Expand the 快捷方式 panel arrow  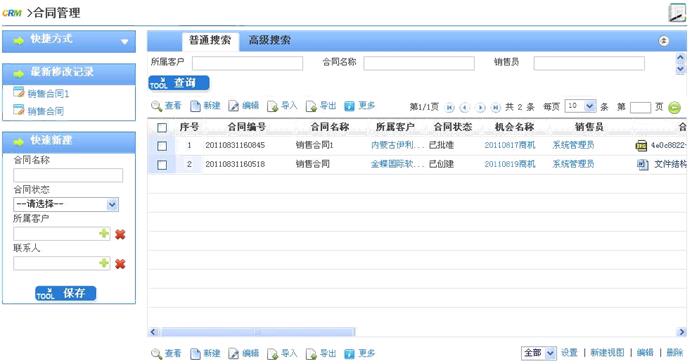point(124,41)
